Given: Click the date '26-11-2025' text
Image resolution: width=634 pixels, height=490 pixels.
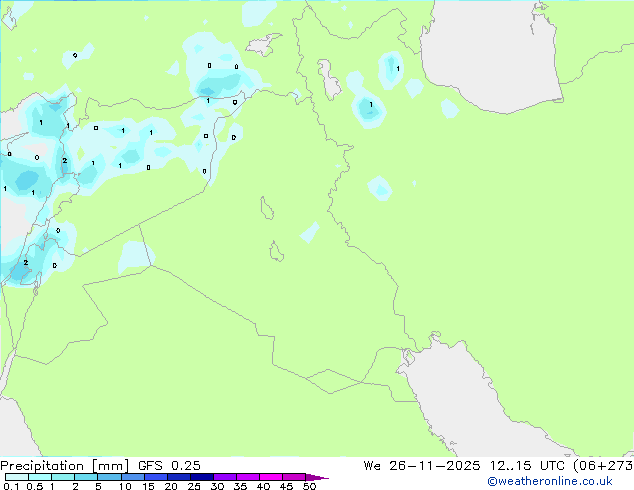Looking at the screenshot, I should [435, 466].
